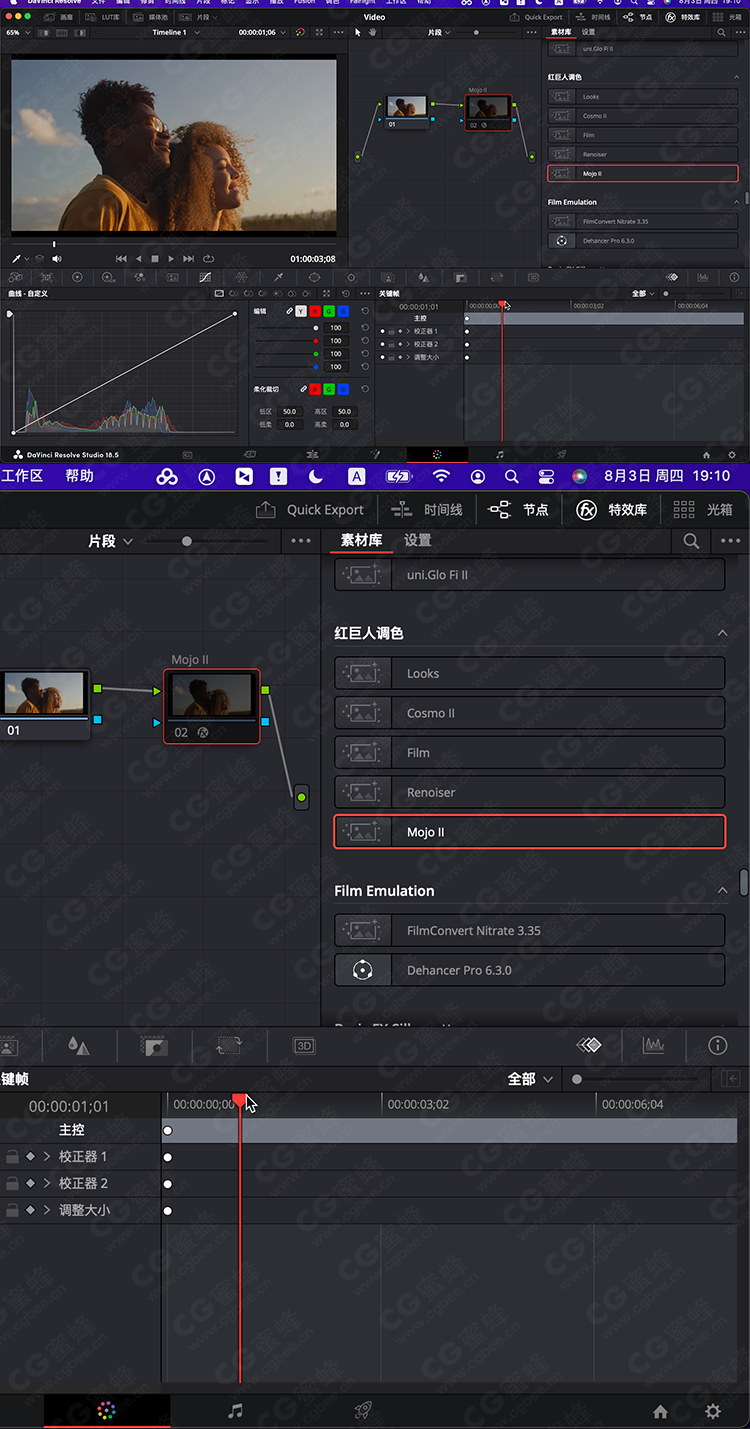
Task: Open the Key palette icon in enlarged view
Action: [154, 1046]
